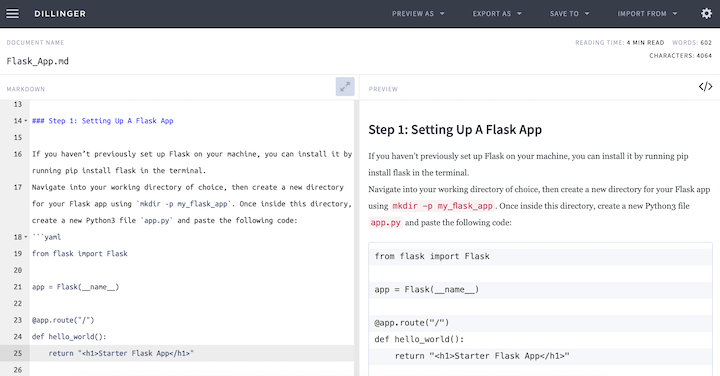Click line number 16 in gutter
Viewport: 720px width, 376px height.
click(x=17, y=154)
